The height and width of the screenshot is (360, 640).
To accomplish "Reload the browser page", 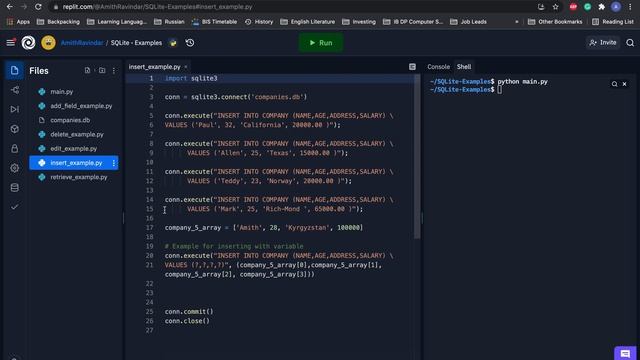I will pos(38,7).
